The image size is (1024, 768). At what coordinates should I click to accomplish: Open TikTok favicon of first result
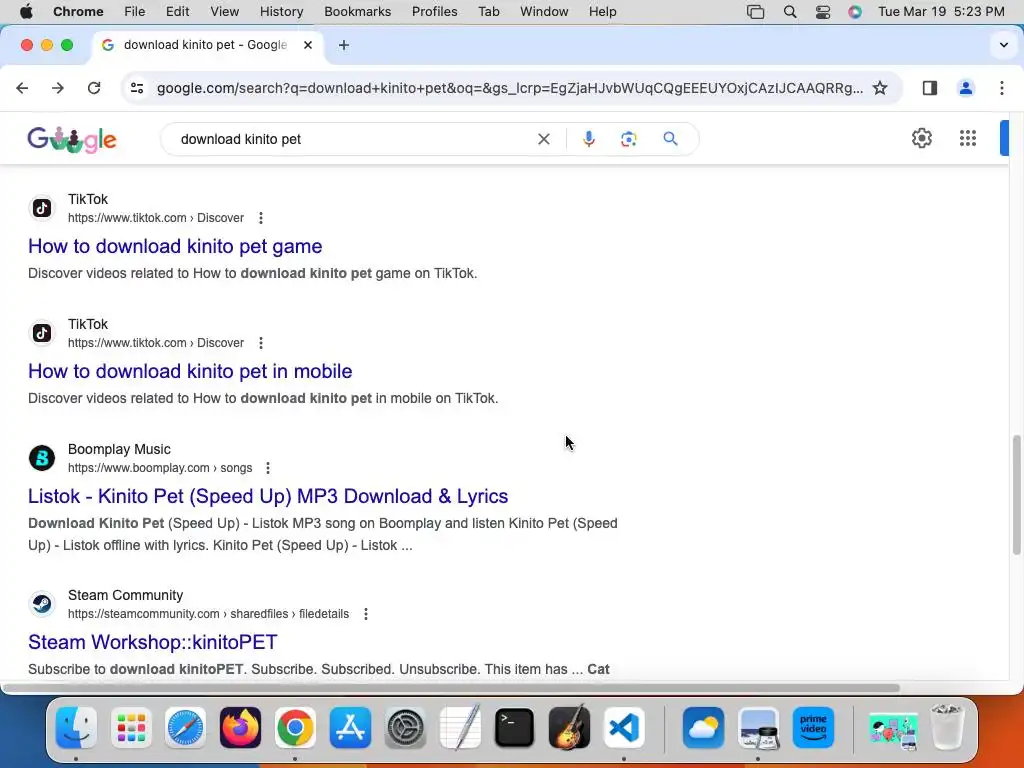(x=42, y=208)
